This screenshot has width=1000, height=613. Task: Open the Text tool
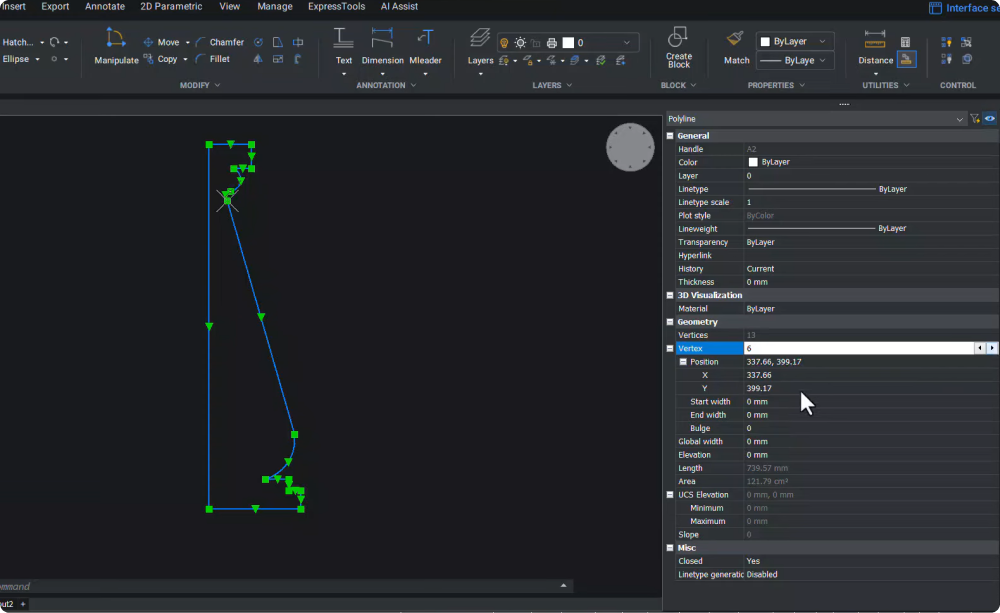click(x=343, y=47)
